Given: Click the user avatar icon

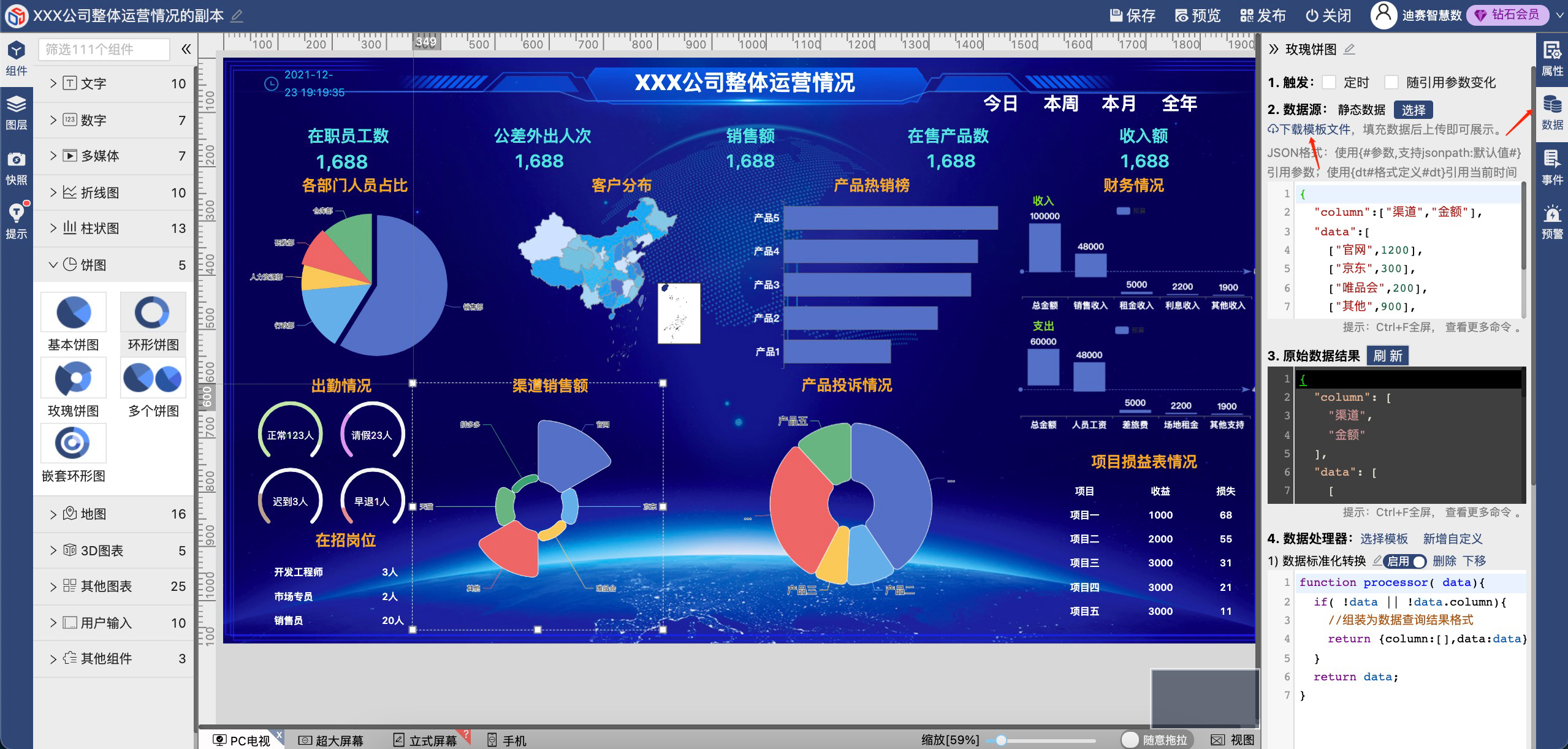Looking at the screenshot, I should click(1383, 15).
